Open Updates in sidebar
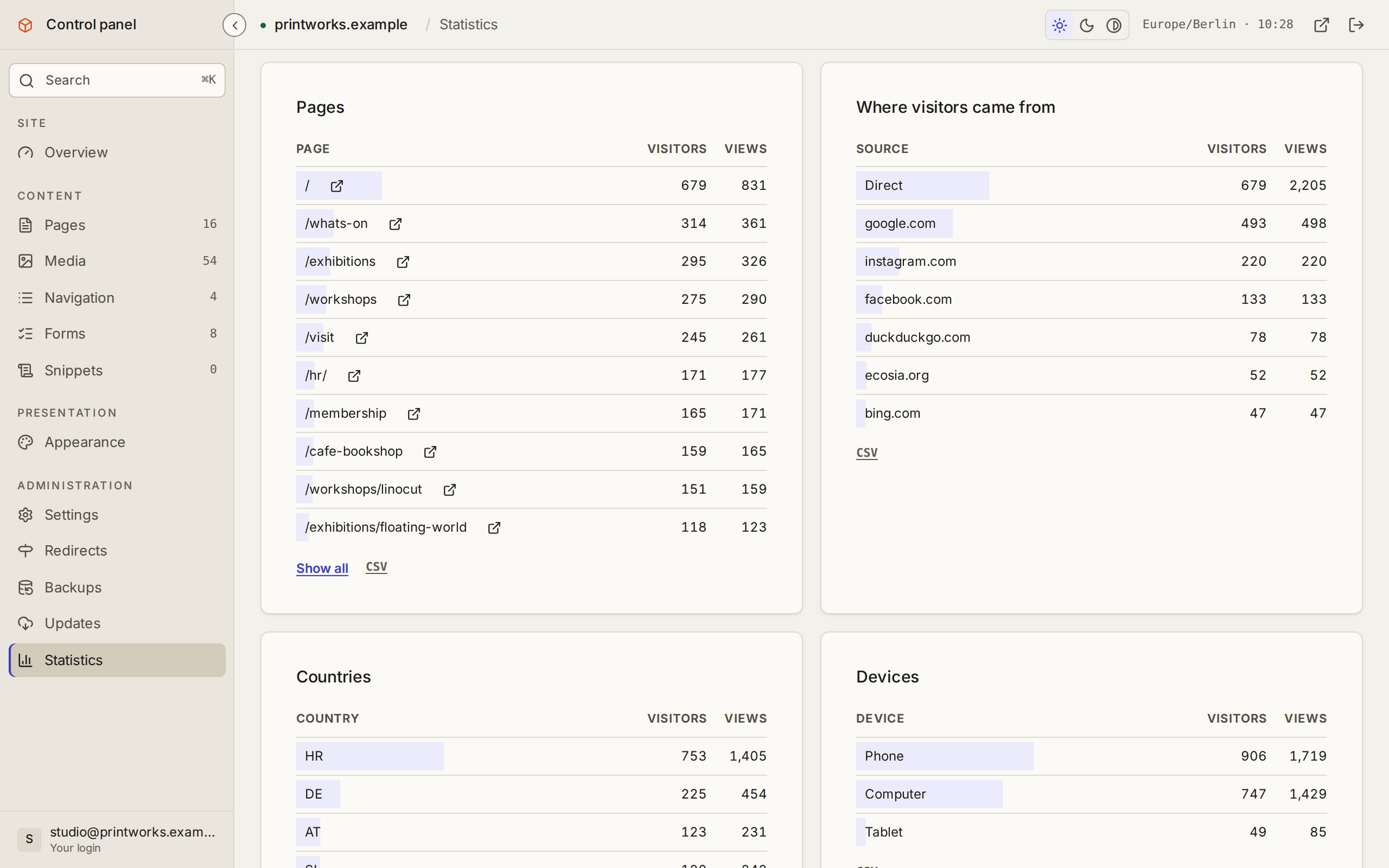Screen dimensions: 1389x868 (x=117, y=623)
